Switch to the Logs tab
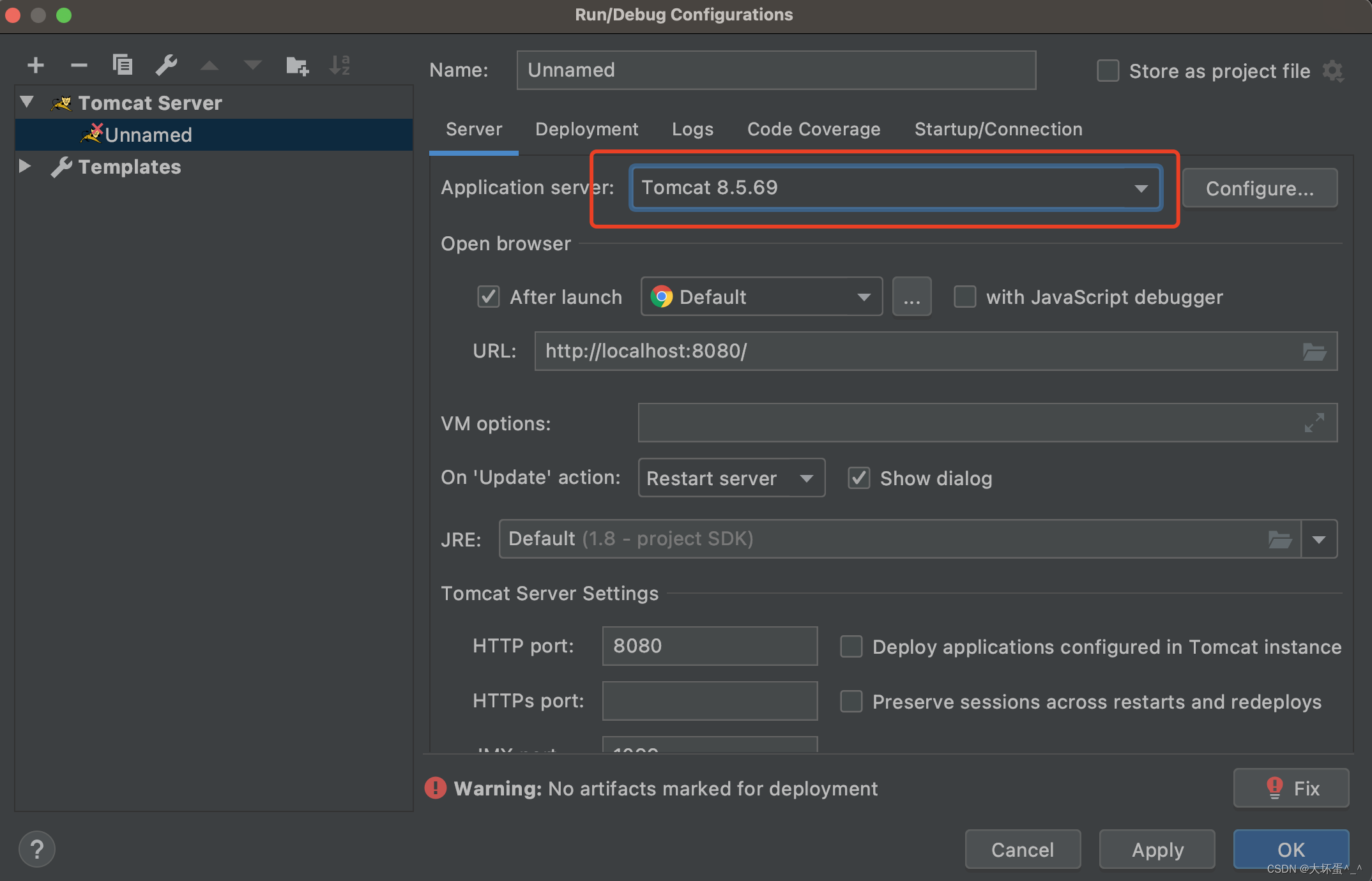Image resolution: width=1372 pixels, height=881 pixels. pos(692,130)
